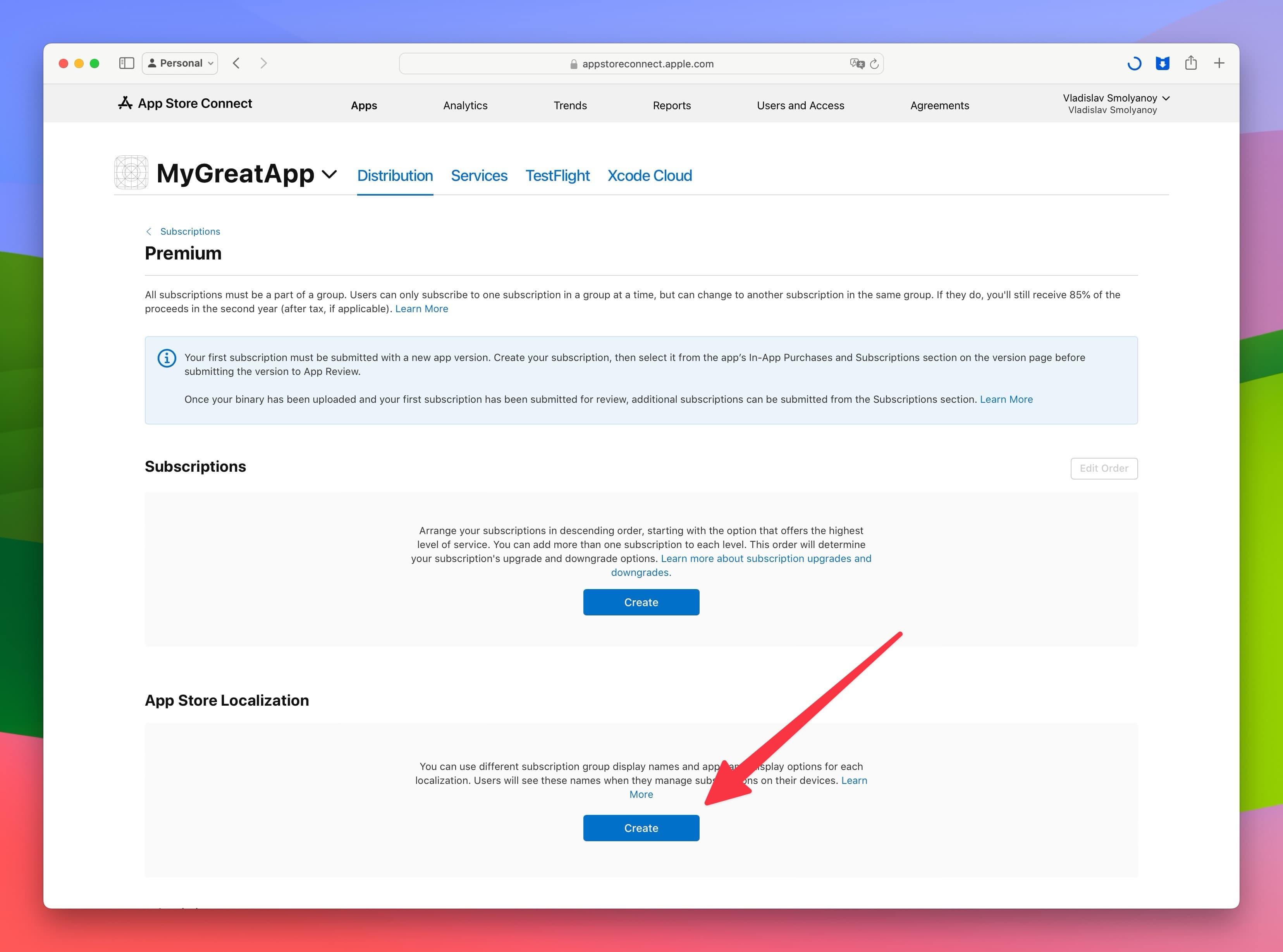Click the browser extensions shield icon
Viewport: 1283px width, 952px height.
pyautogui.click(x=1163, y=63)
